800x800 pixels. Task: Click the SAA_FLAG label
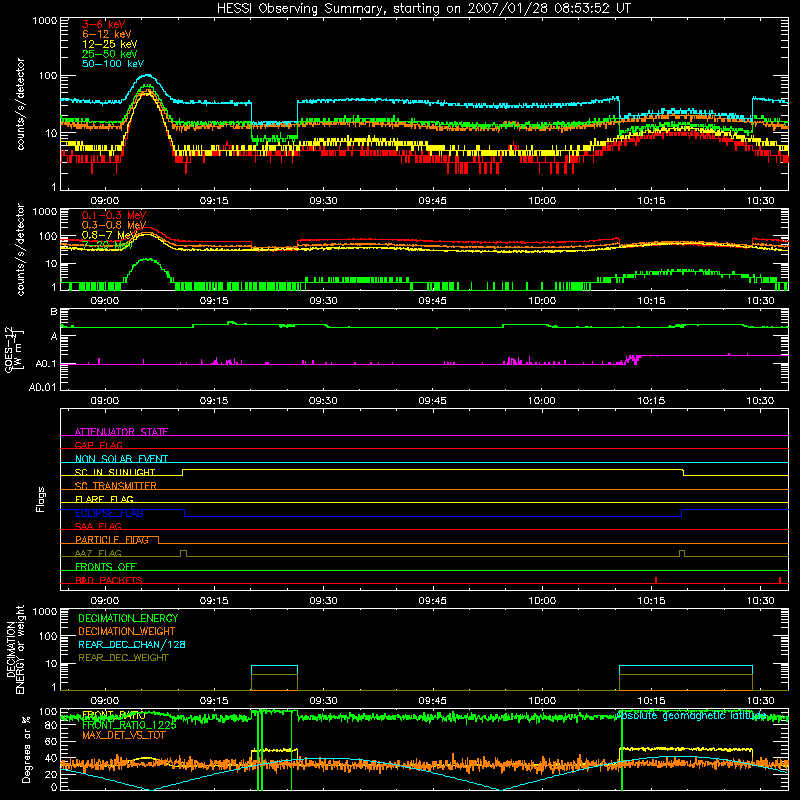click(98, 526)
